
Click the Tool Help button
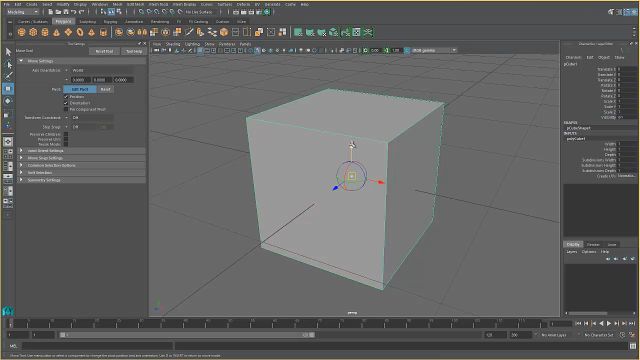pyautogui.click(x=134, y=51)
